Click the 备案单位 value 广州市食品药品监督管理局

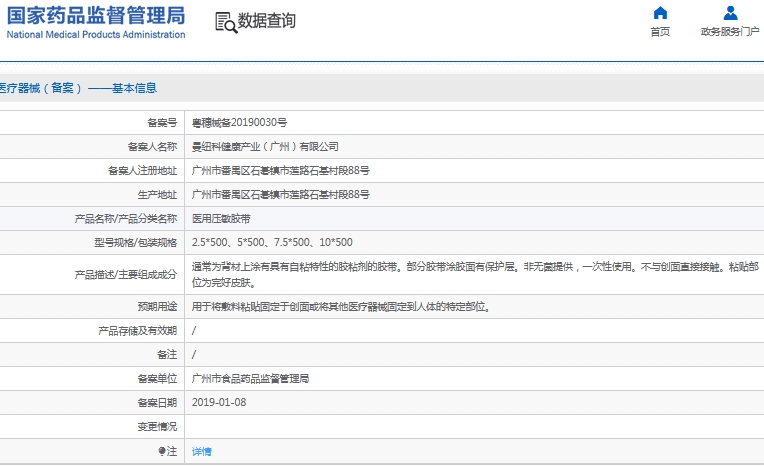click(x=250, y=379)
